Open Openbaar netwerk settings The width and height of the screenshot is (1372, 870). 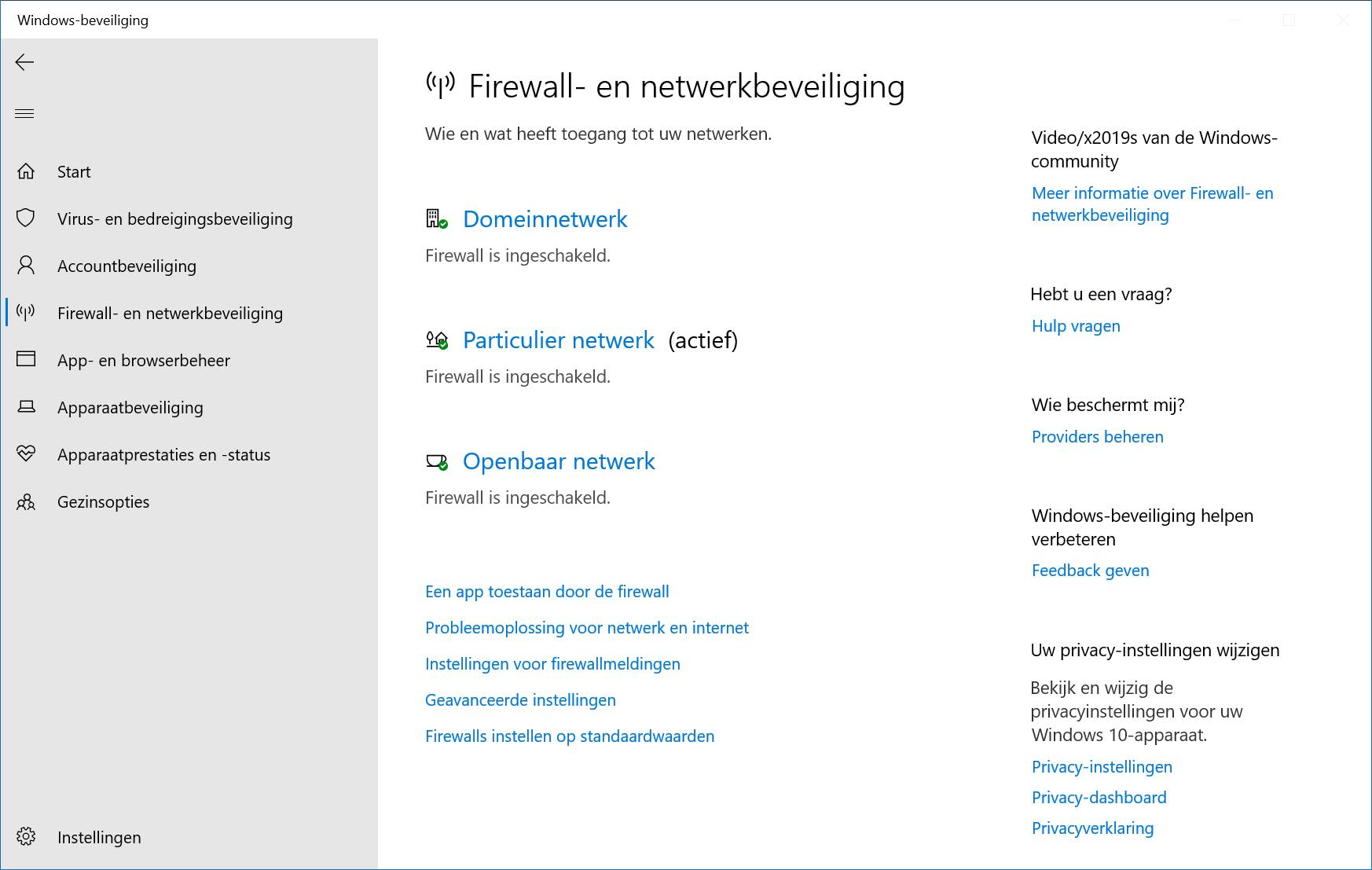tap(558, 461)
